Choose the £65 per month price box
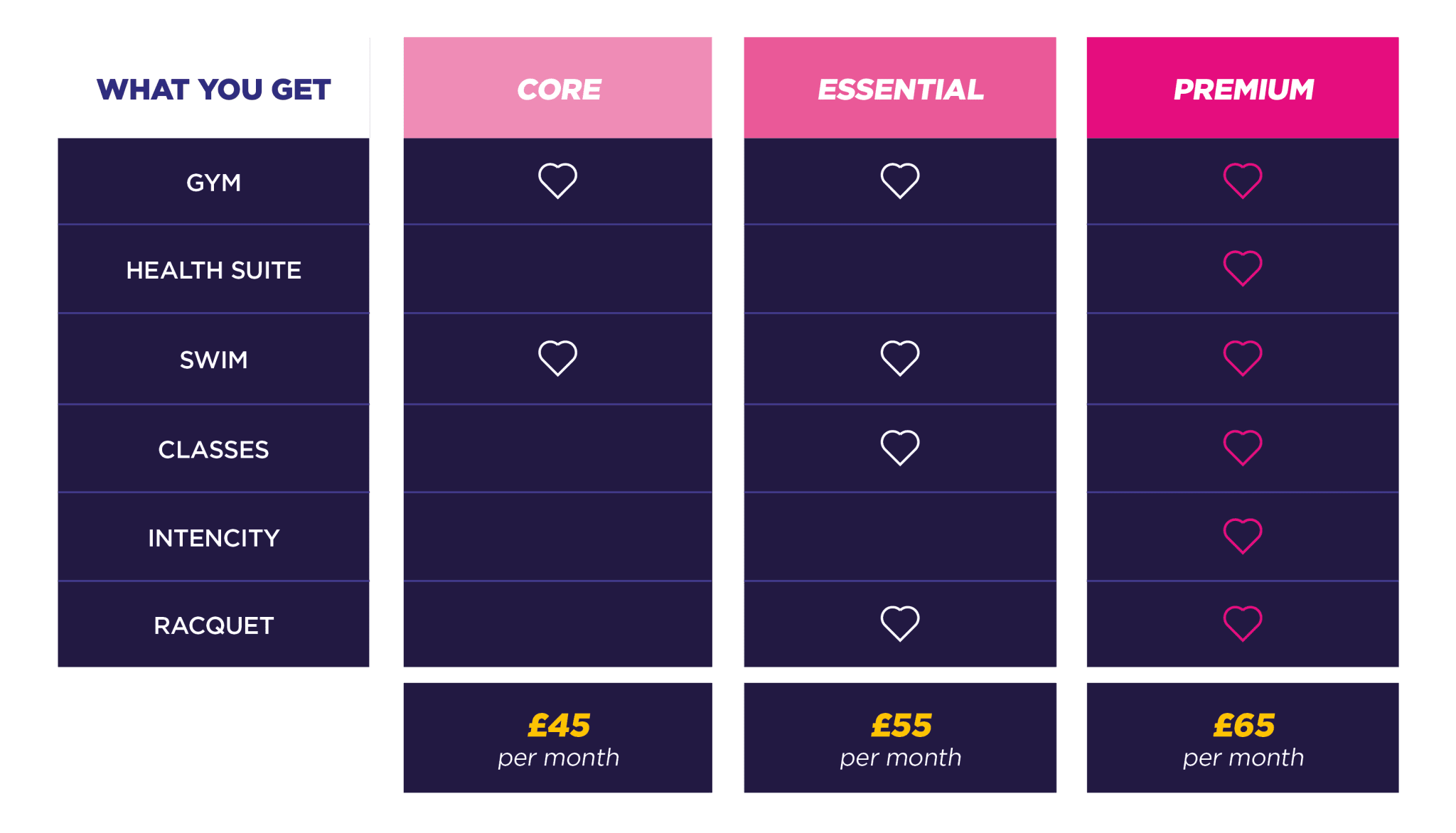Image resolution: width=1456 pixels, height=833 pixels. [x=1243, y=738]
